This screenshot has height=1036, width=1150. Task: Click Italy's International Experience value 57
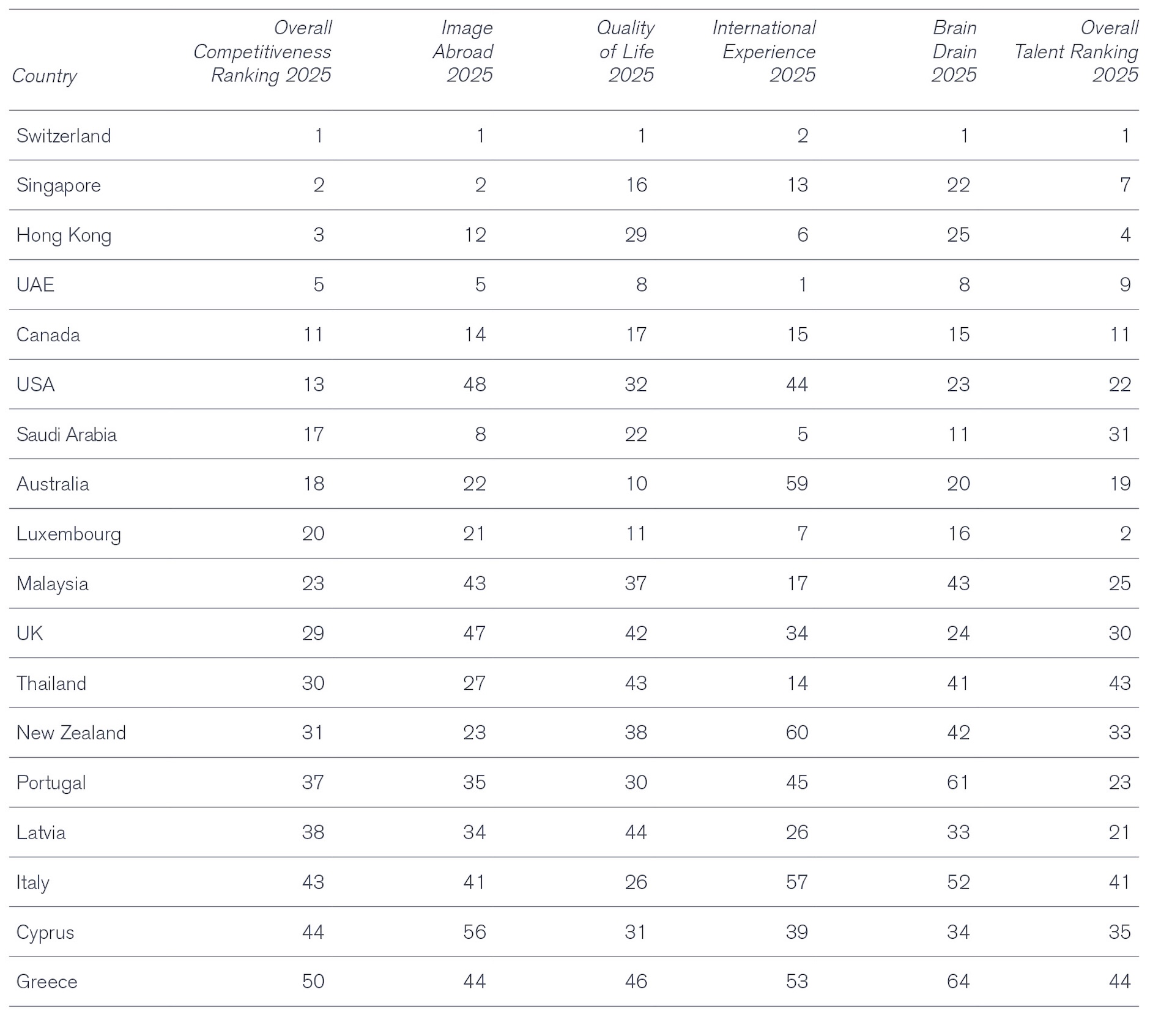pyautogui.click(x=797, y=882)
